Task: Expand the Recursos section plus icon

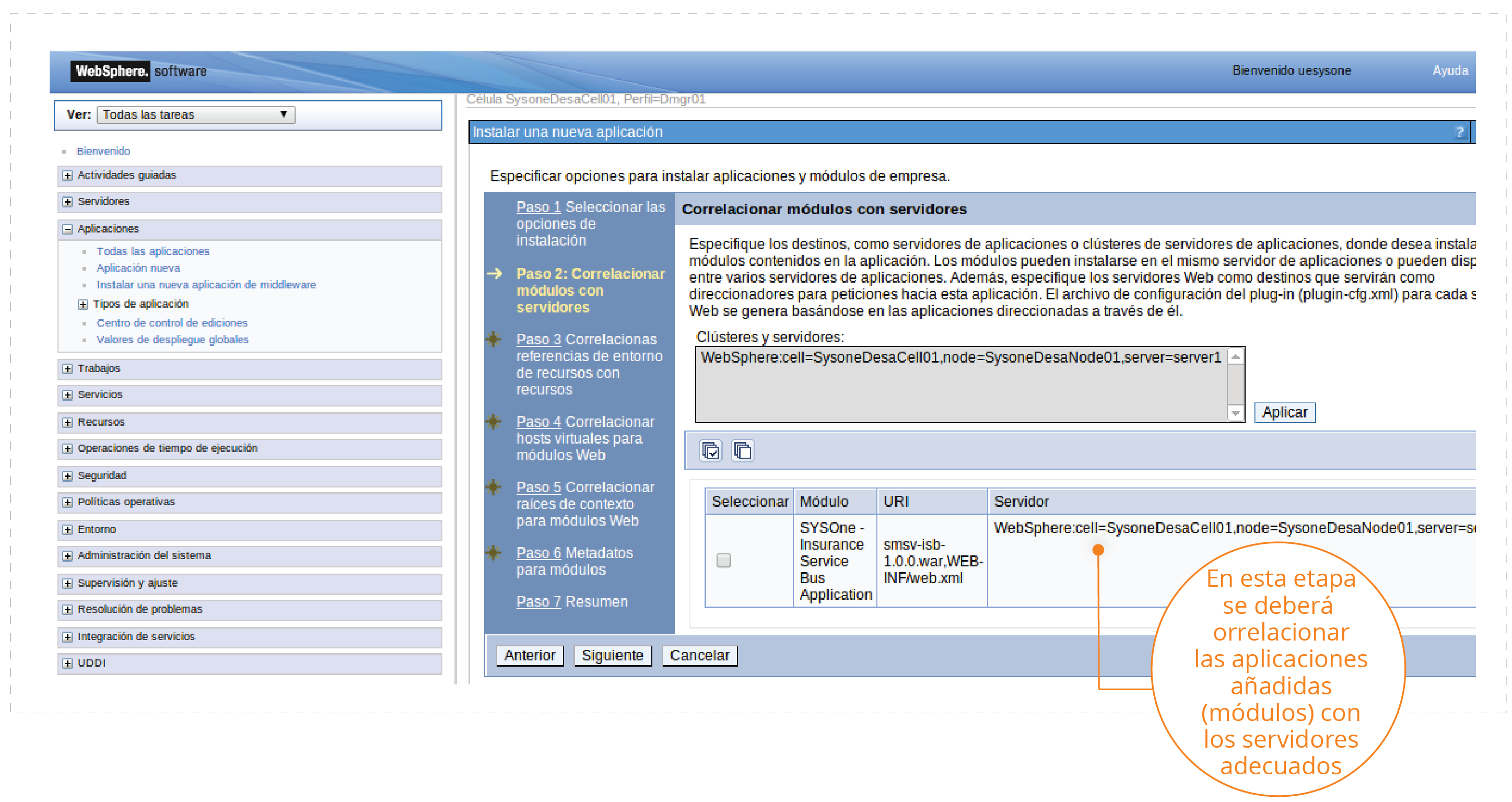Action: (67, 422)
